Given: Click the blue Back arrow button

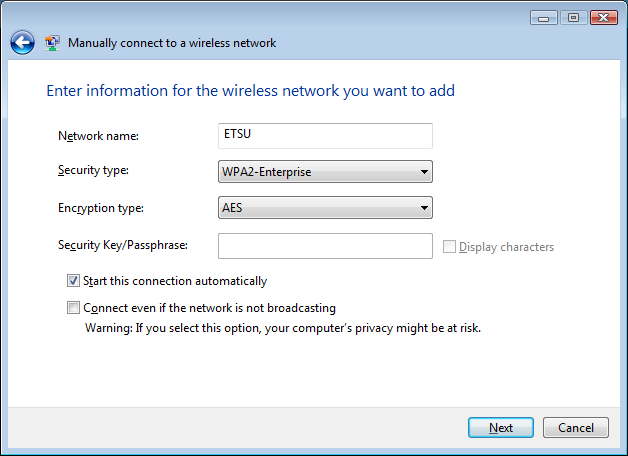Looking at the screenshot, I should (22, 43).
